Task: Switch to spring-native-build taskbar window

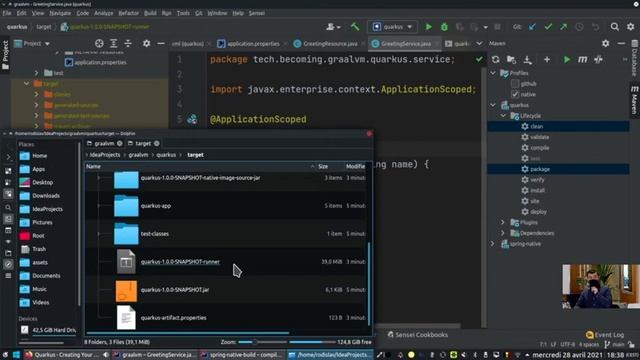Action: click(241, 355)
